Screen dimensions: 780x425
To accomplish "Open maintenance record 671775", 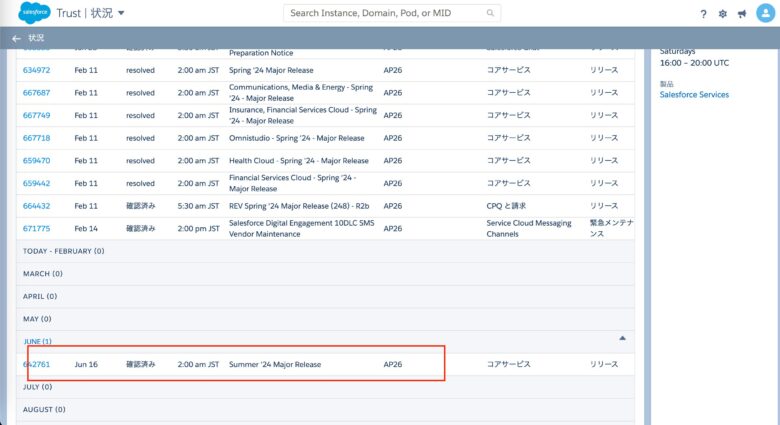I will click(36, 228).
